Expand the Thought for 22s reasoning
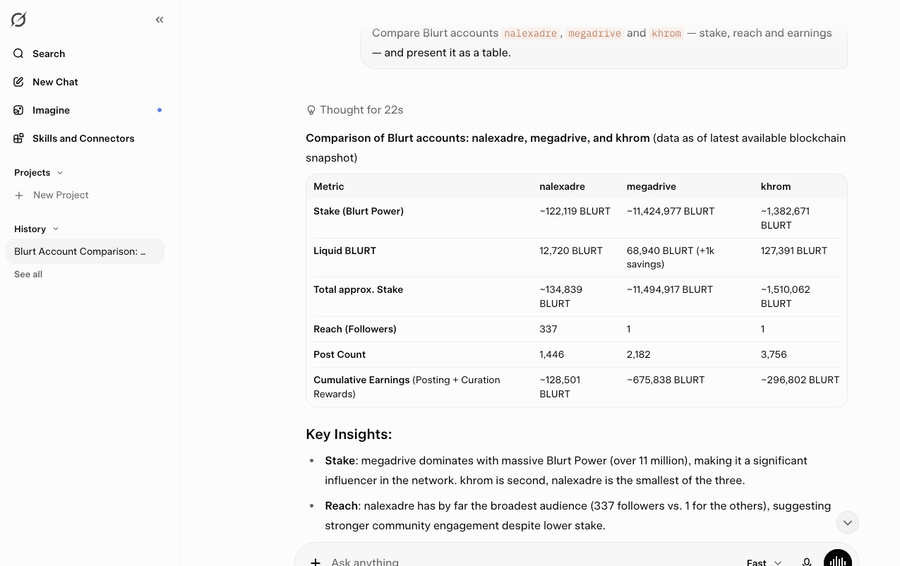The width and height of the screenshot is (900, 566). 355,110
